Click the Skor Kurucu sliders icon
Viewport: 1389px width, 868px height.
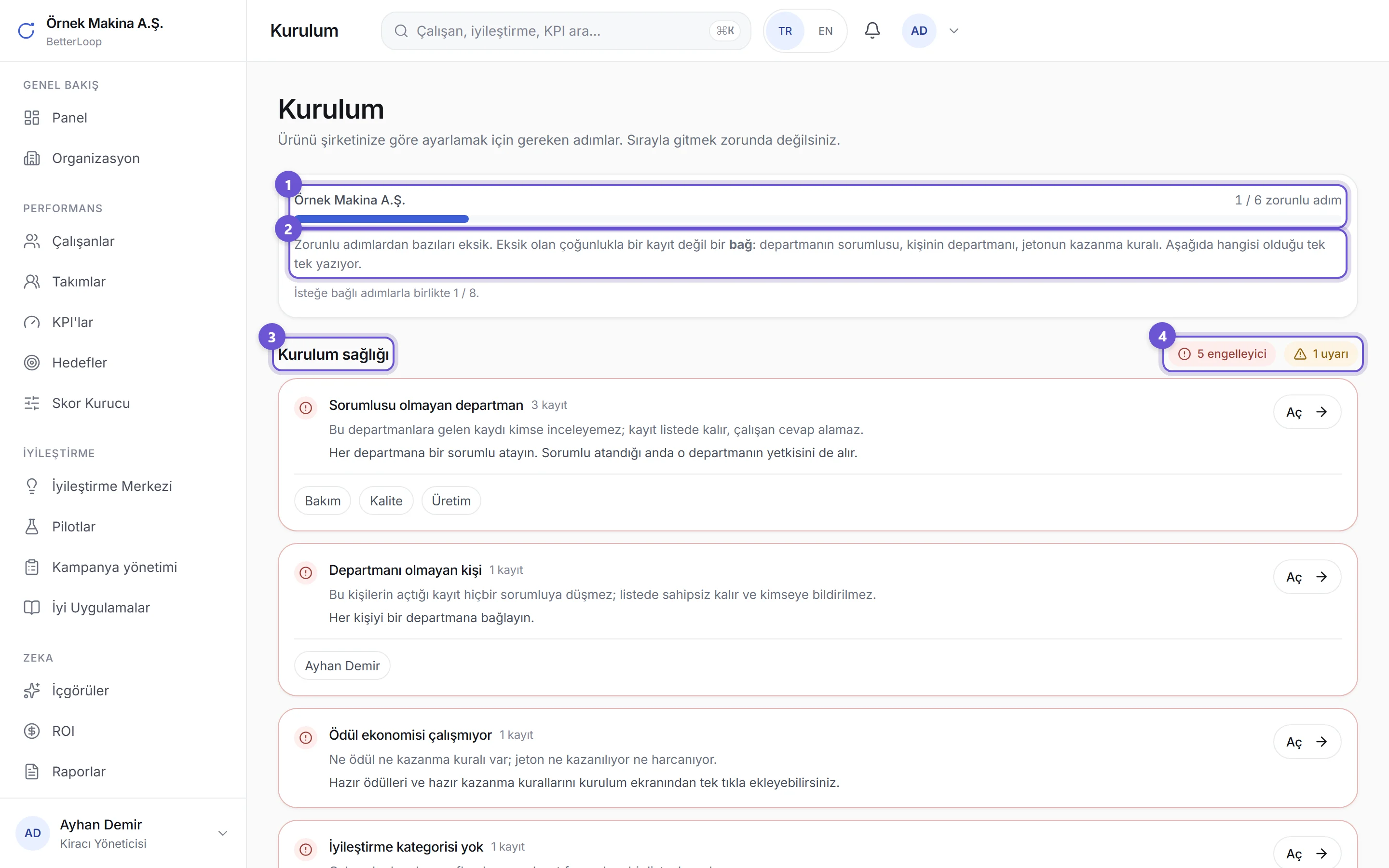coord(31,404)
